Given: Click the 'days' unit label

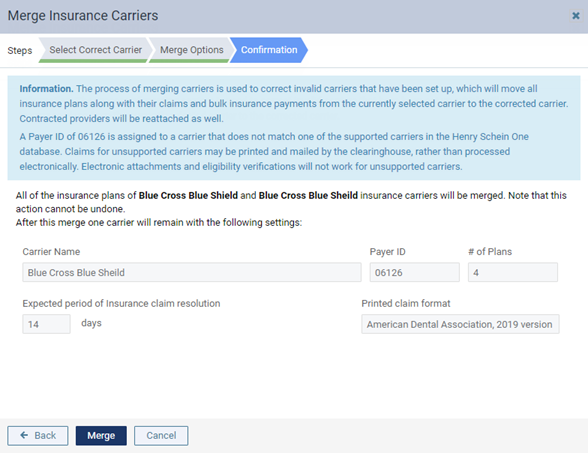Looking at the screenshot, I should (x=92, y=323).
